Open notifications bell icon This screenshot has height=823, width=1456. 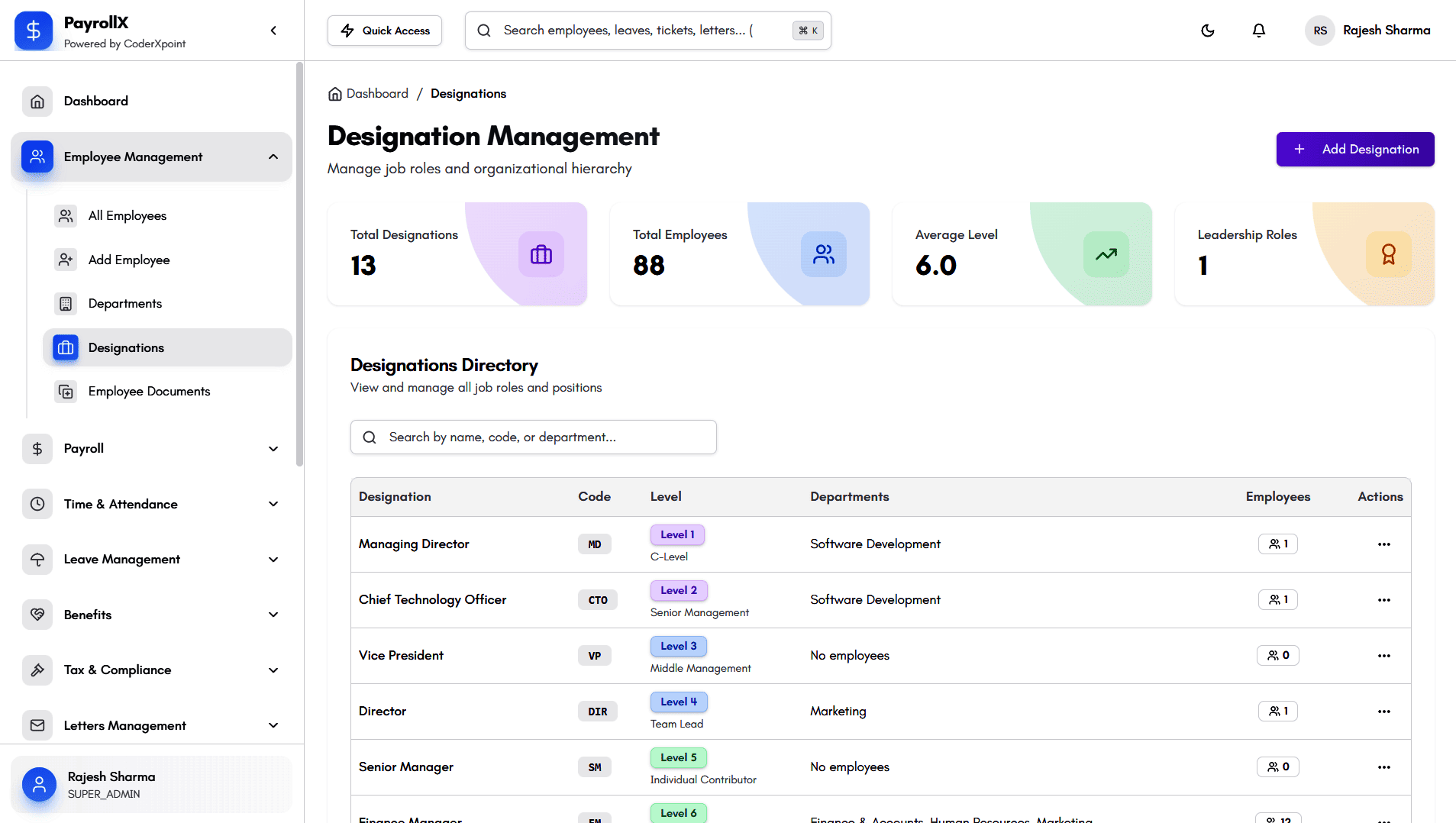[x=1259, y=31]
